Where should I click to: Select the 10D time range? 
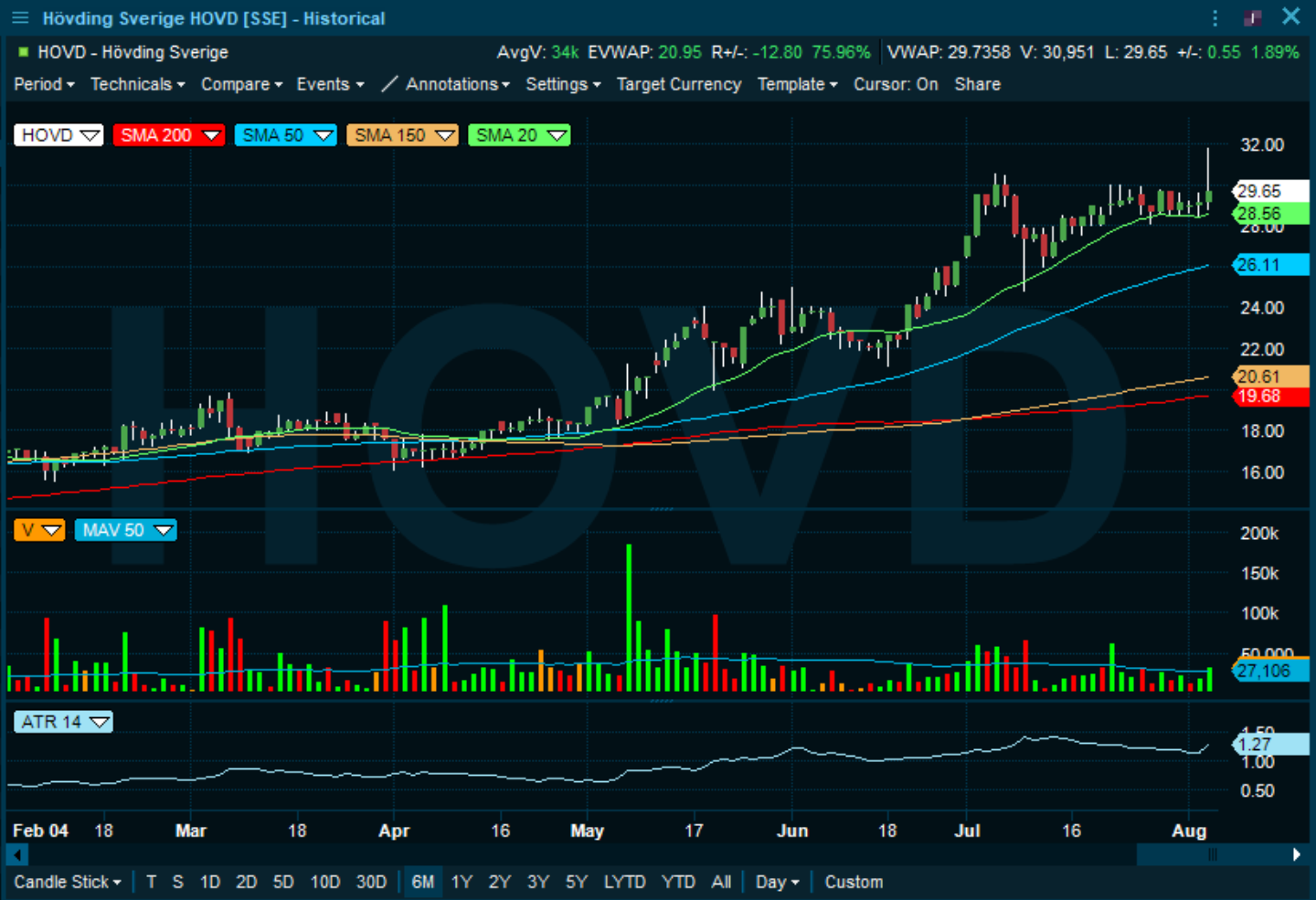point(325,882)
